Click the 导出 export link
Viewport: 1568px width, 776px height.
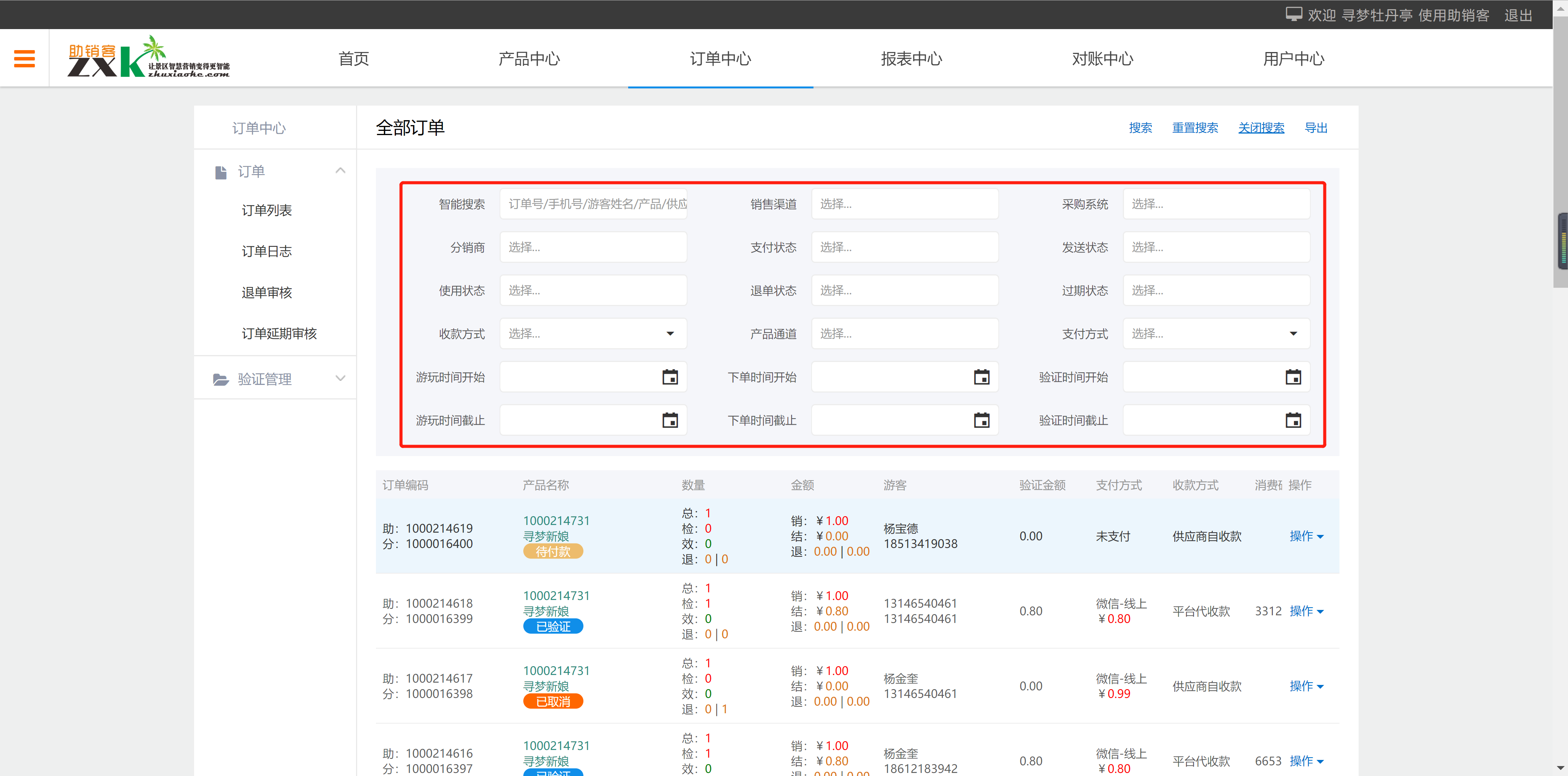1316,128
